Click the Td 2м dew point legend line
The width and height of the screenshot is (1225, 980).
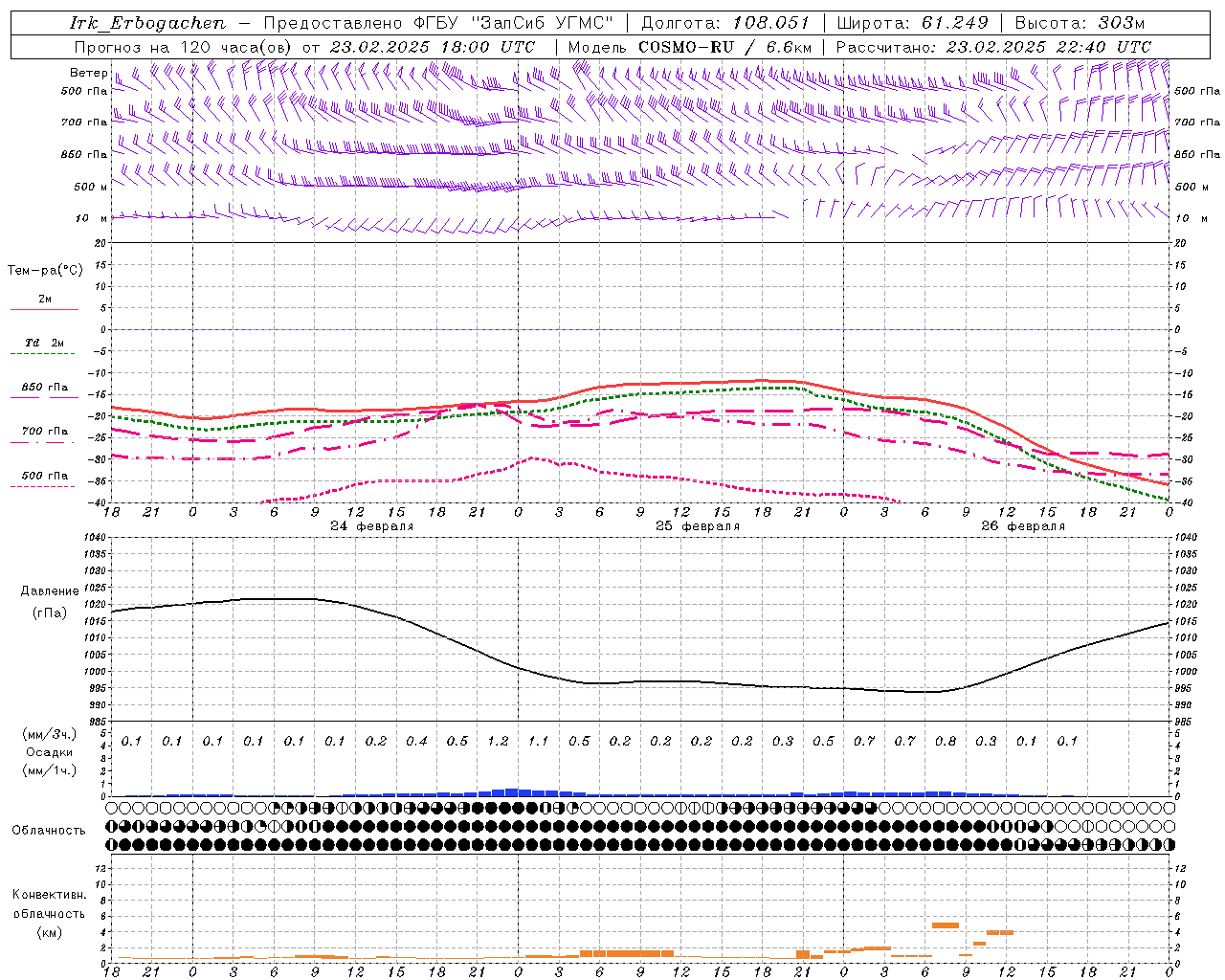tap(44, 353)
